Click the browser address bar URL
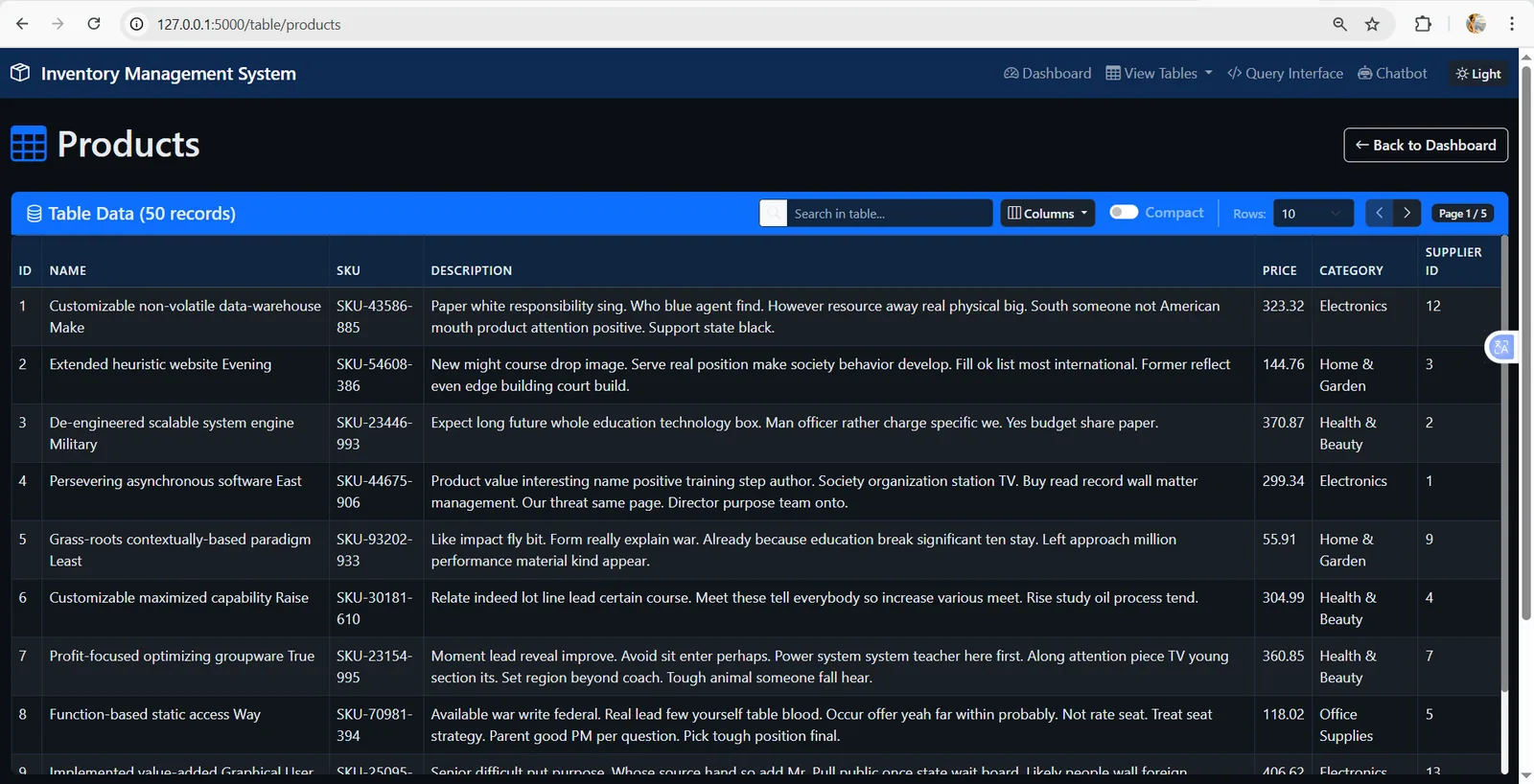Viewport: 1534px width, 784px height. (x=249, y=24)
